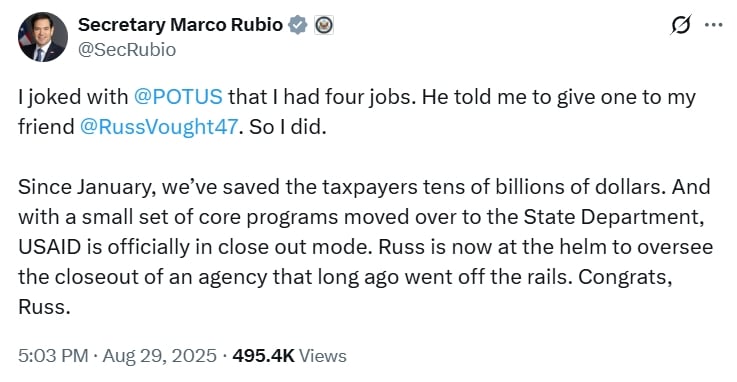This screenshot has width=737, height=382.
Task: Click the government seal affiliation badge
Action: [x=323, y=25]
